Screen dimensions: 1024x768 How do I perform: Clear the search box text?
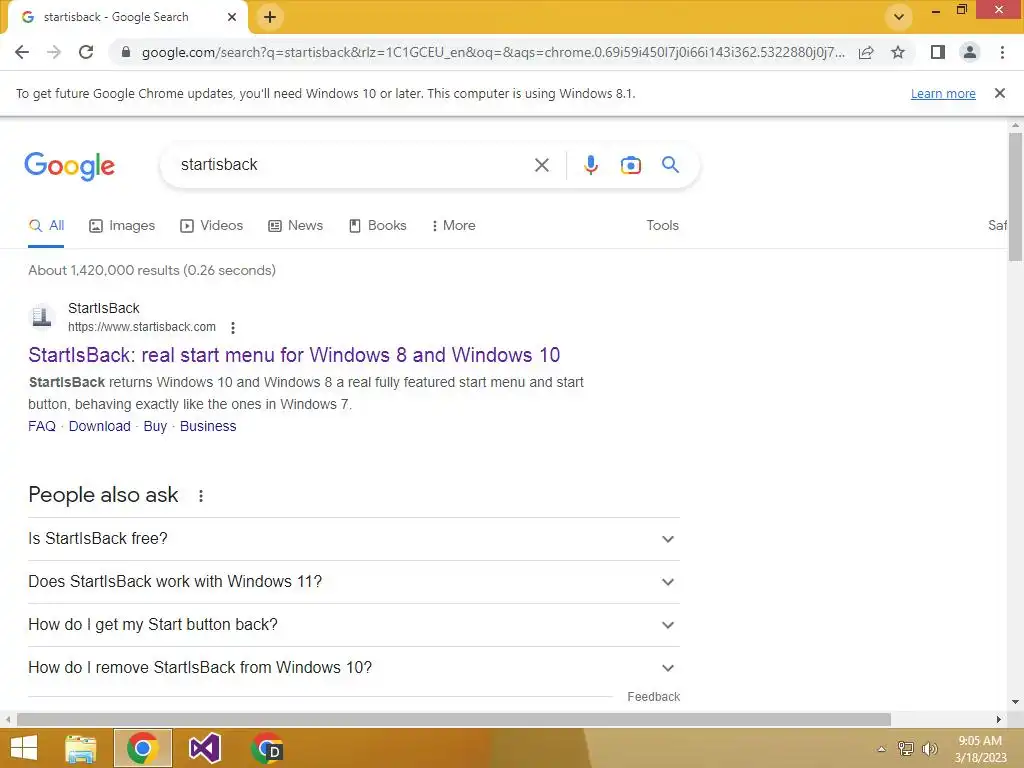[x=541, y=165]
